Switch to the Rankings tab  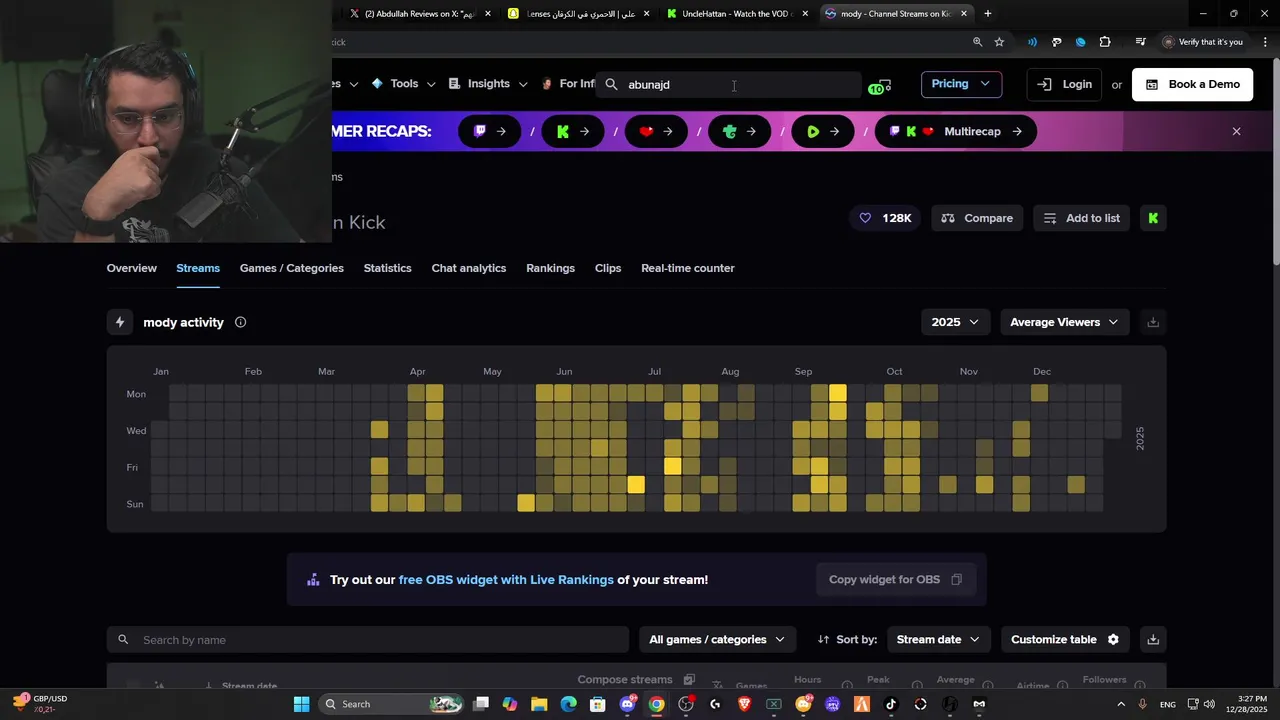(550, 268)
